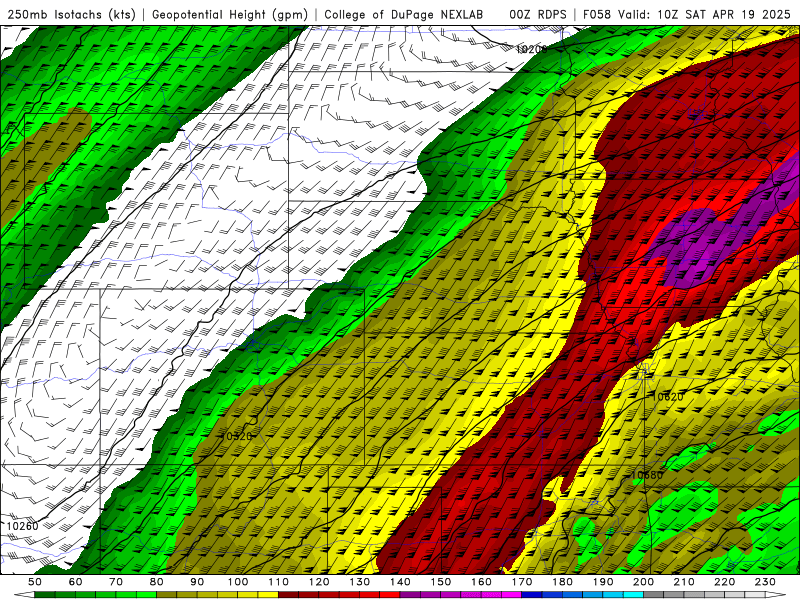The height and width of the screenshot is (600, 800).
Task: Click the 'College of DuPage NEXLAB' label
Action: [404, 15]
